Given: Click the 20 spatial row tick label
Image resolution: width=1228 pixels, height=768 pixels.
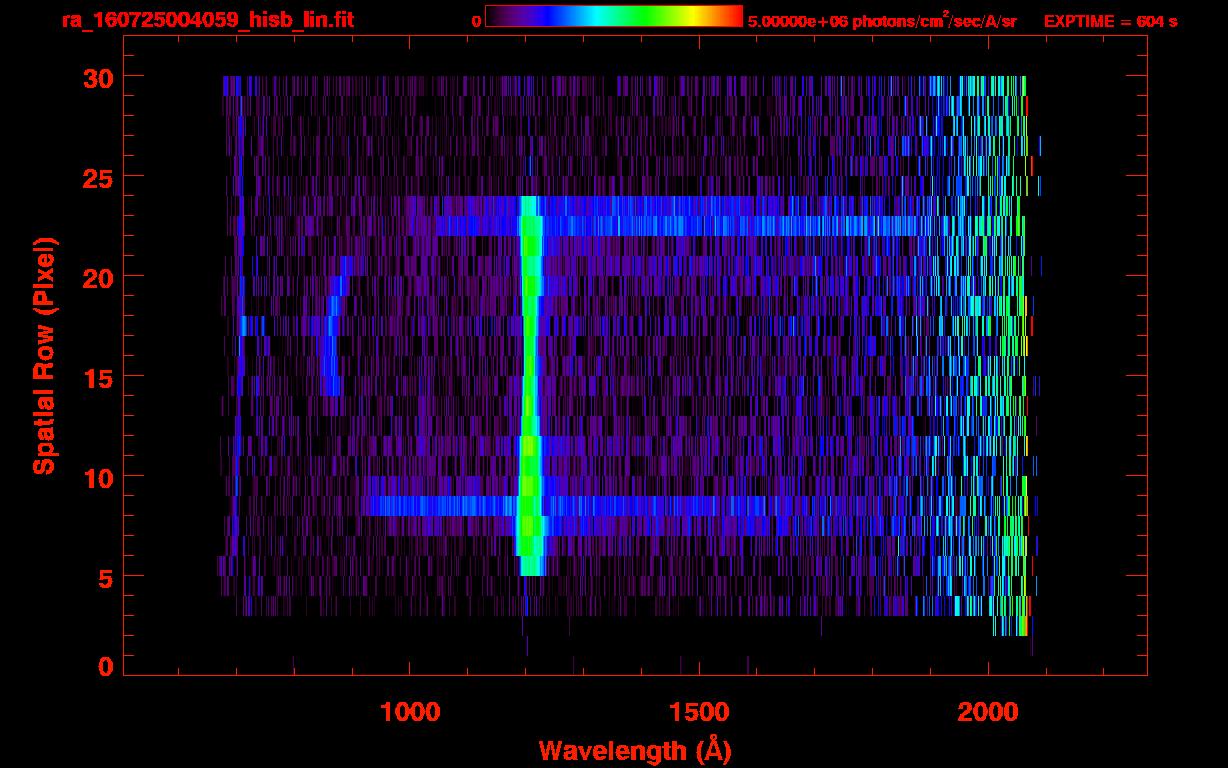Looking at the screenshot, I should [98, 277].
